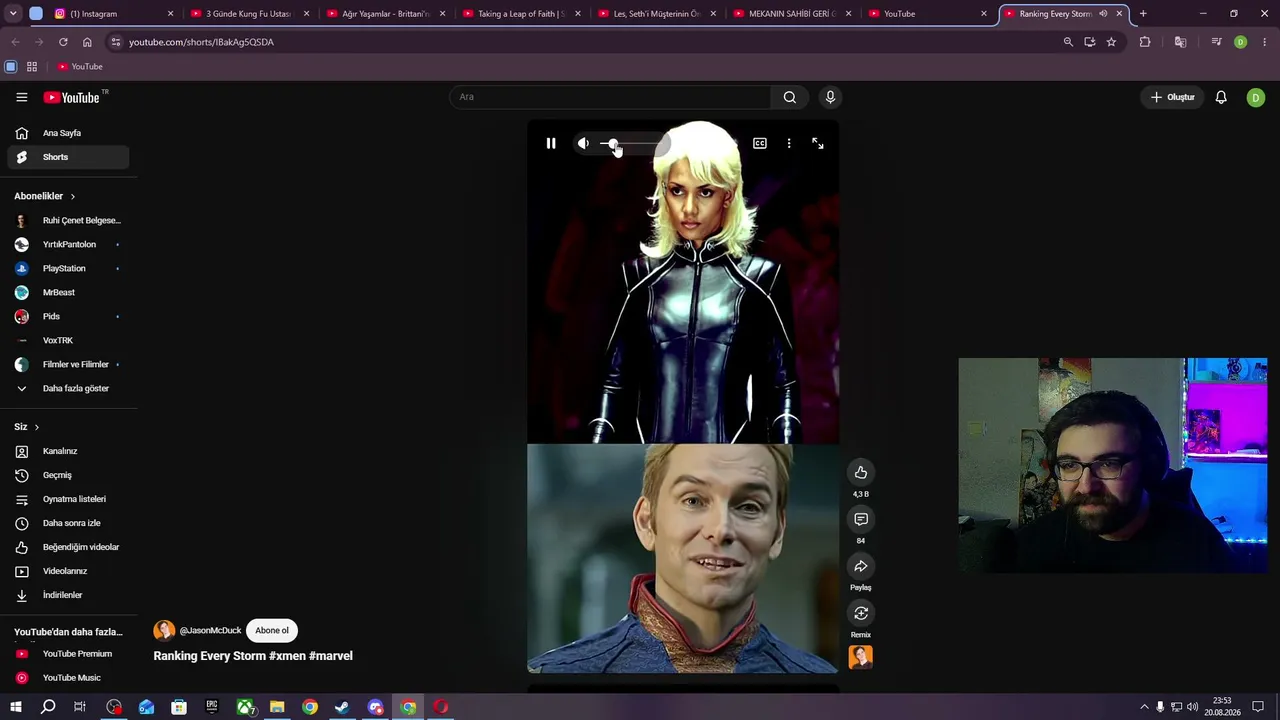Open Oynatma listeleri playlists
1280x720 pixels.
[x=68, y=499]
